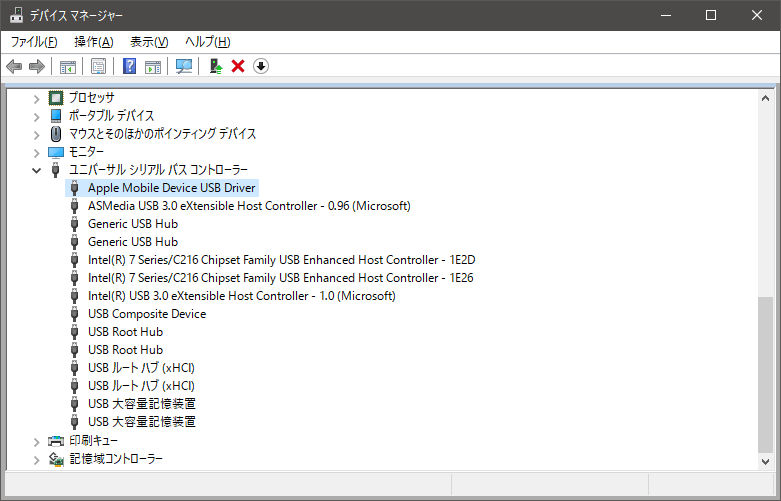Expand the 印刷キュー category
781x501 pixels.
coord(37,441)
